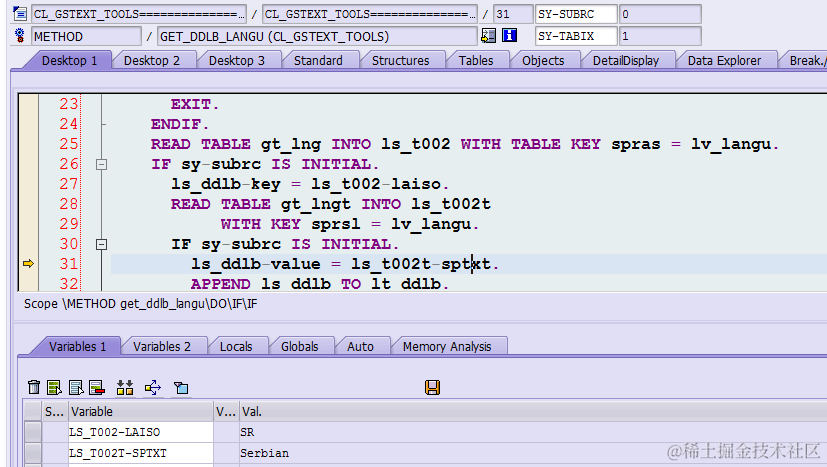Open the Data Explorer tab

pyautogui.click(x=724, y=61)
